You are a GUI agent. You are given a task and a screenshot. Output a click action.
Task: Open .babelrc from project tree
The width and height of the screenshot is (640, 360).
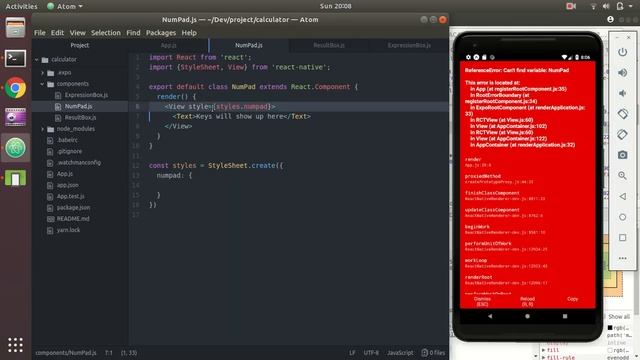point(67,140)
